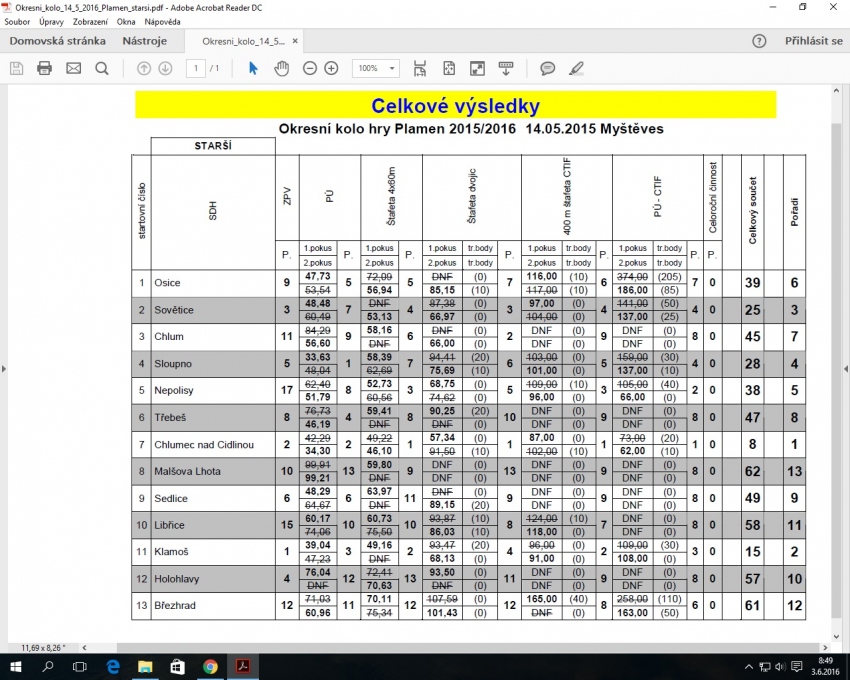Open the Action Center notifications icon
Viewport: 850px width, 680px height.
[x=797, y=666]
